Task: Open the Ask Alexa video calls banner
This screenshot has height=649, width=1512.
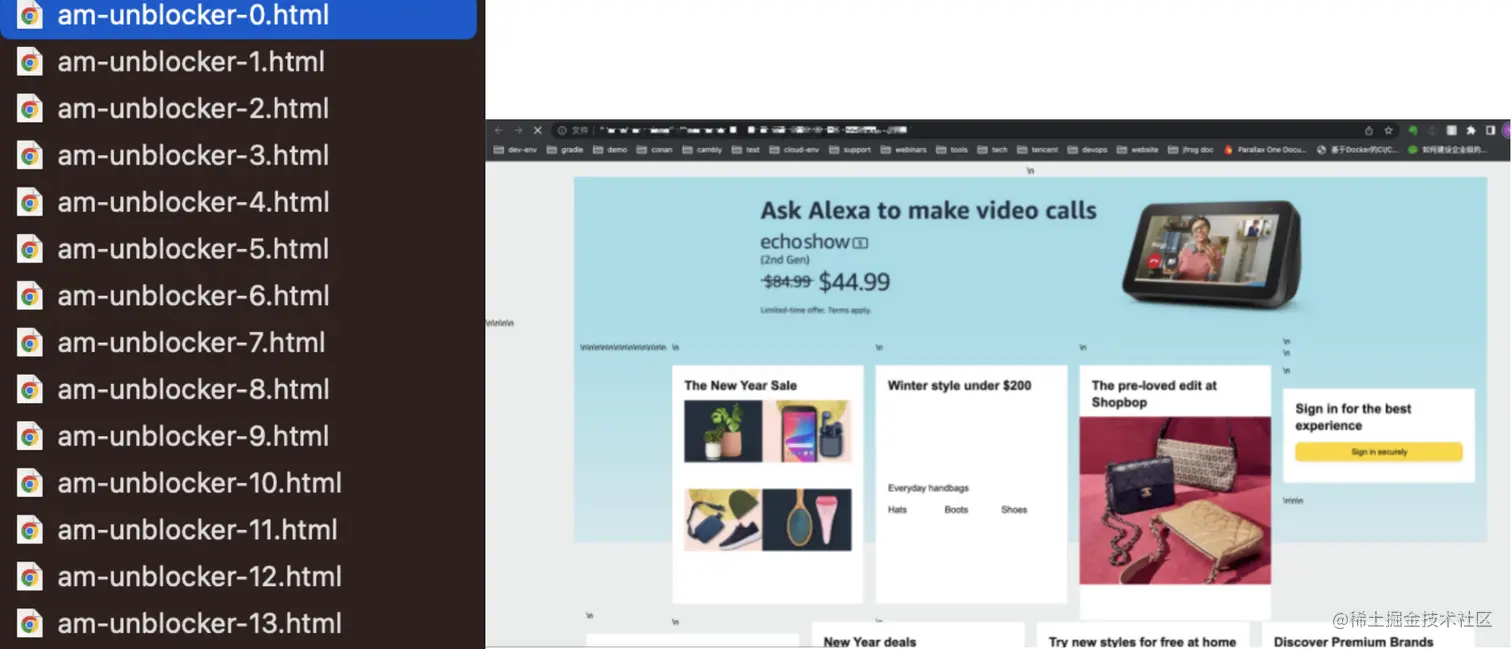Action: (x=1030, y=260)
